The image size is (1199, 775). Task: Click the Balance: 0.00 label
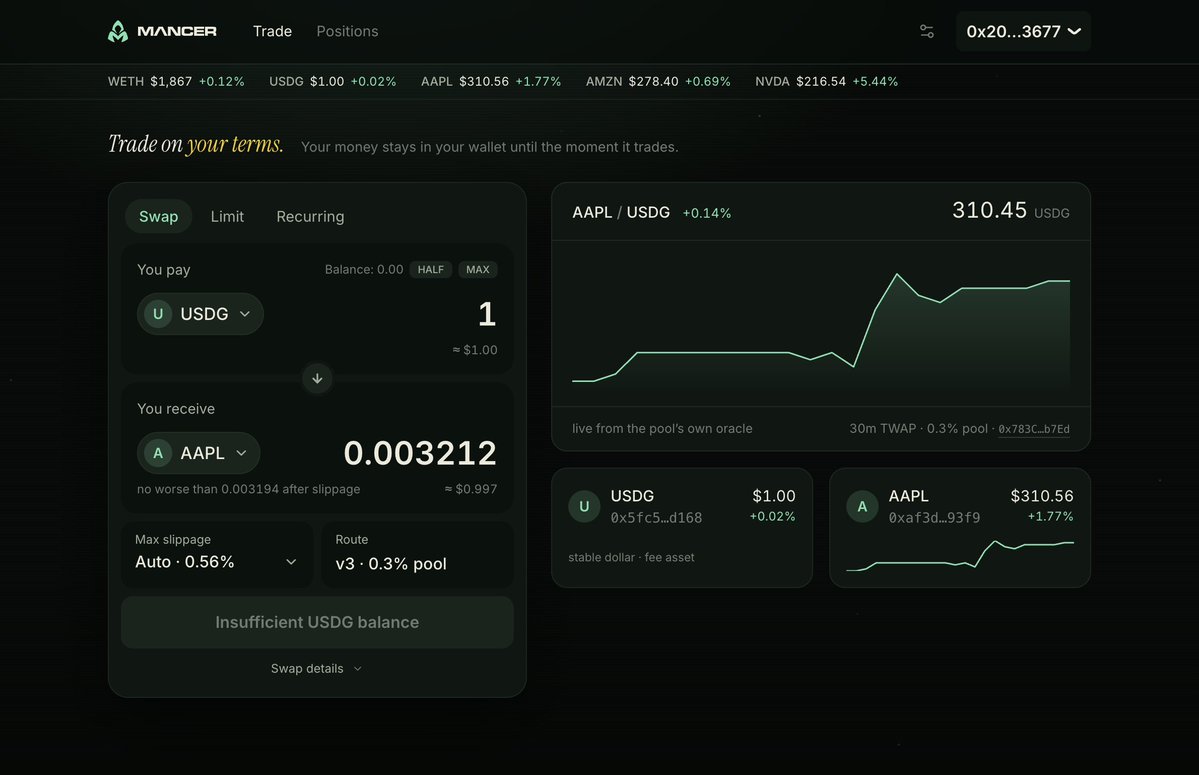[364, 270]
